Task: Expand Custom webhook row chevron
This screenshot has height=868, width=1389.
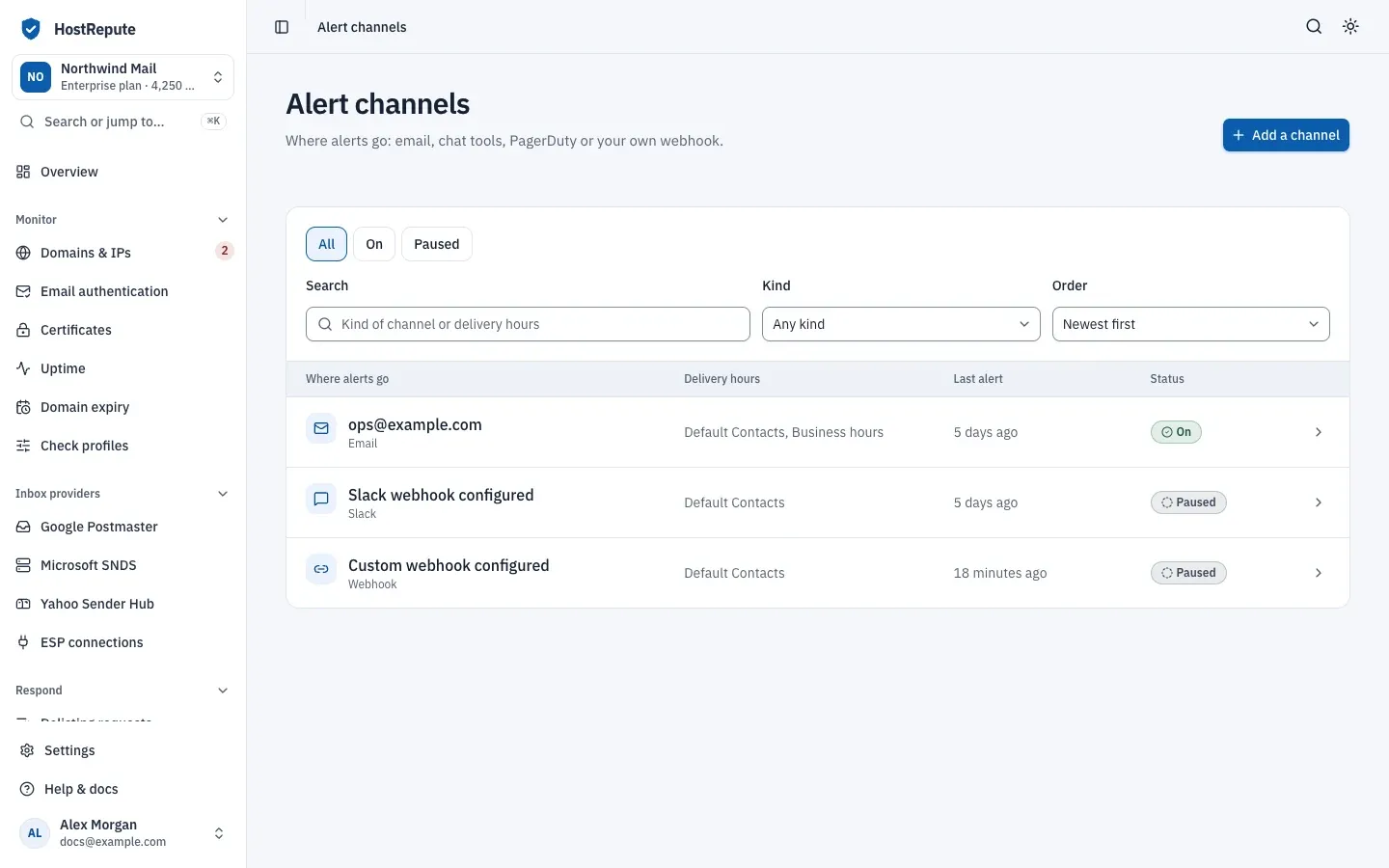Action: point(1319,573)
